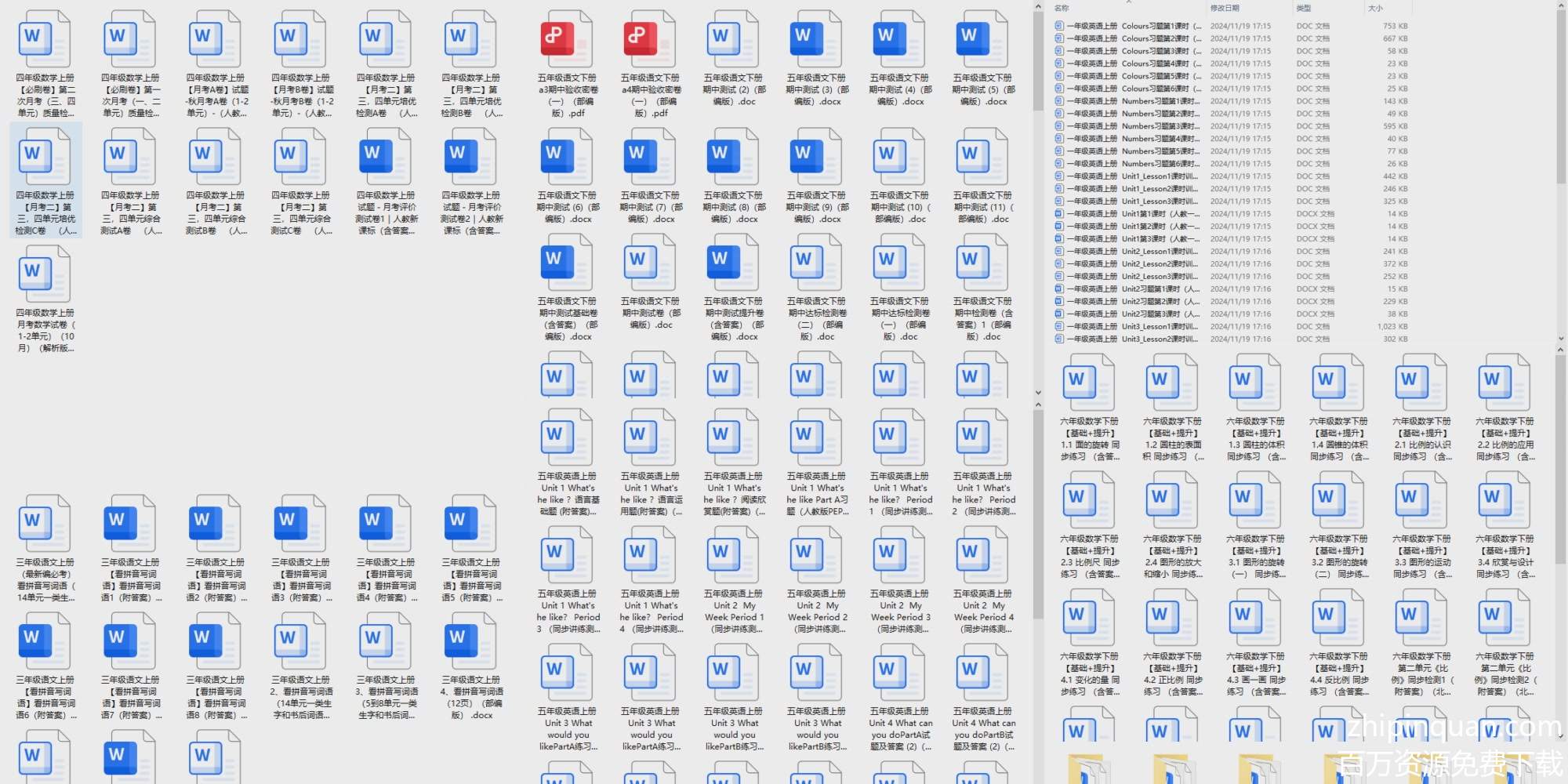Image resolution: width=1568 pixels, height=784 pixels.
Task: Click the 第三、四单元培优检测A卷 file icon
Action: 386,38
